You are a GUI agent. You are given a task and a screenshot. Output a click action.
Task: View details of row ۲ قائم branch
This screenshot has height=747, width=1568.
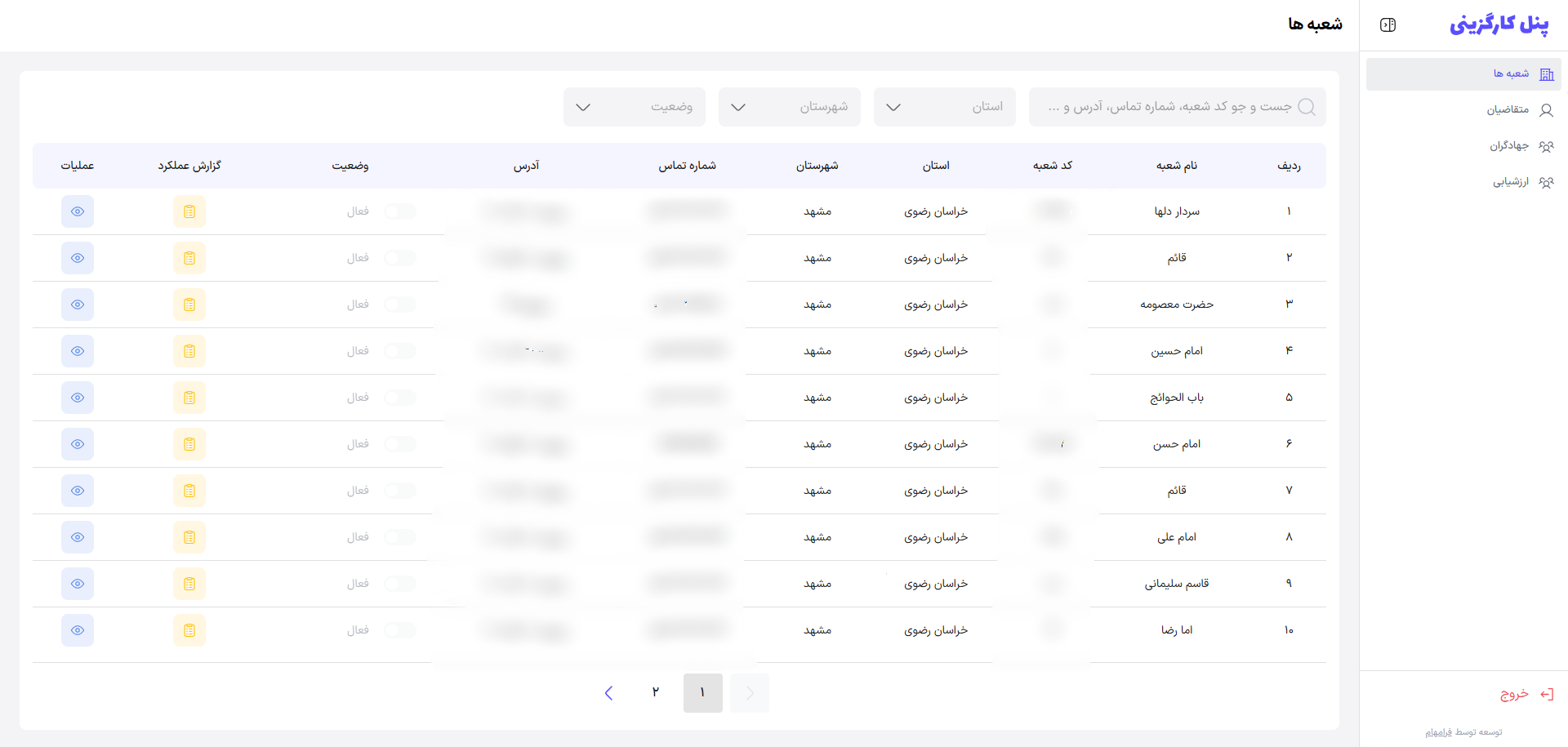tap(78, 258)
